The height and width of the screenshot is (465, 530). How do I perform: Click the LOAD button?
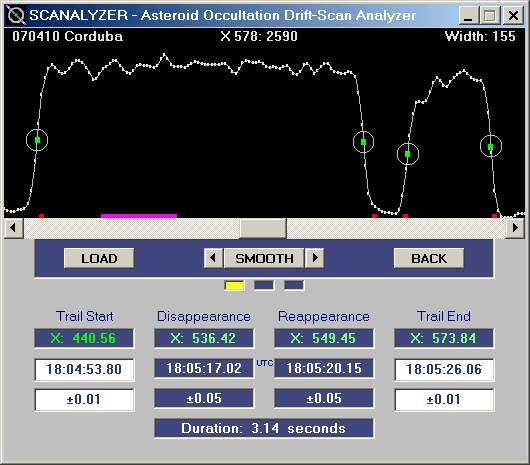pos(99,258)
